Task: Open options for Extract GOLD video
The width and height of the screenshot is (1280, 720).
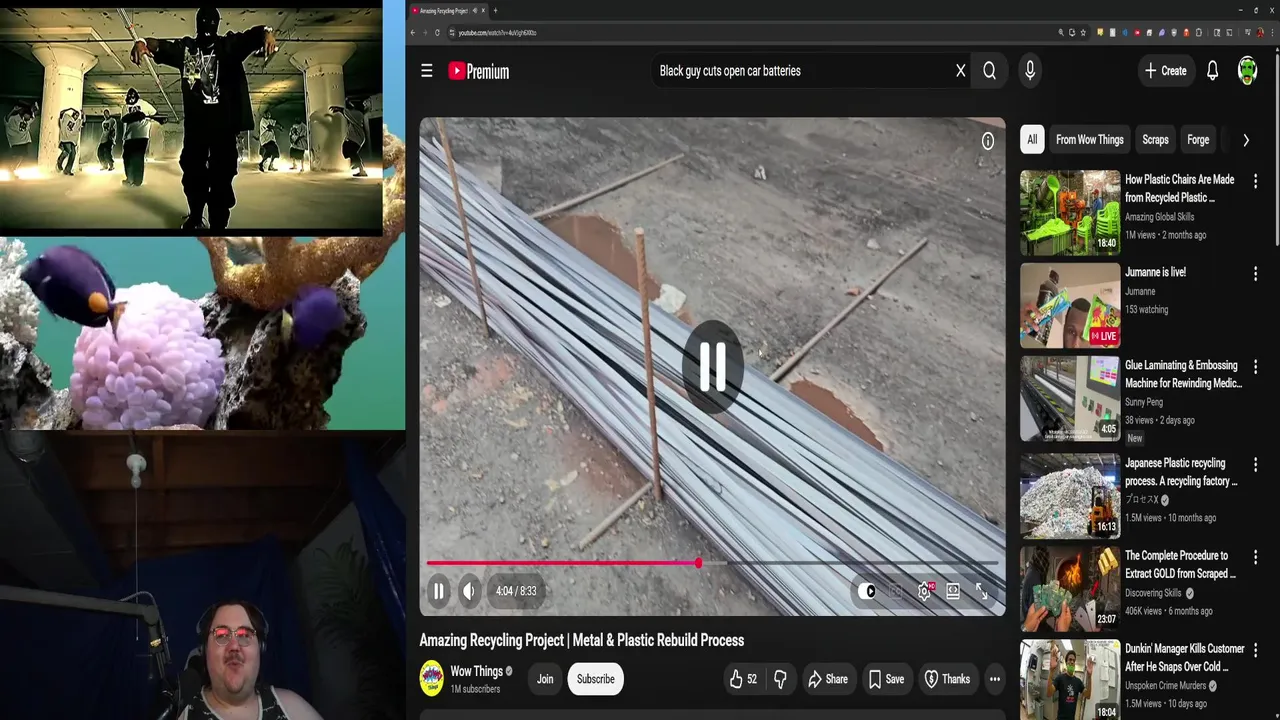Action: click(x=1255, y=557)
